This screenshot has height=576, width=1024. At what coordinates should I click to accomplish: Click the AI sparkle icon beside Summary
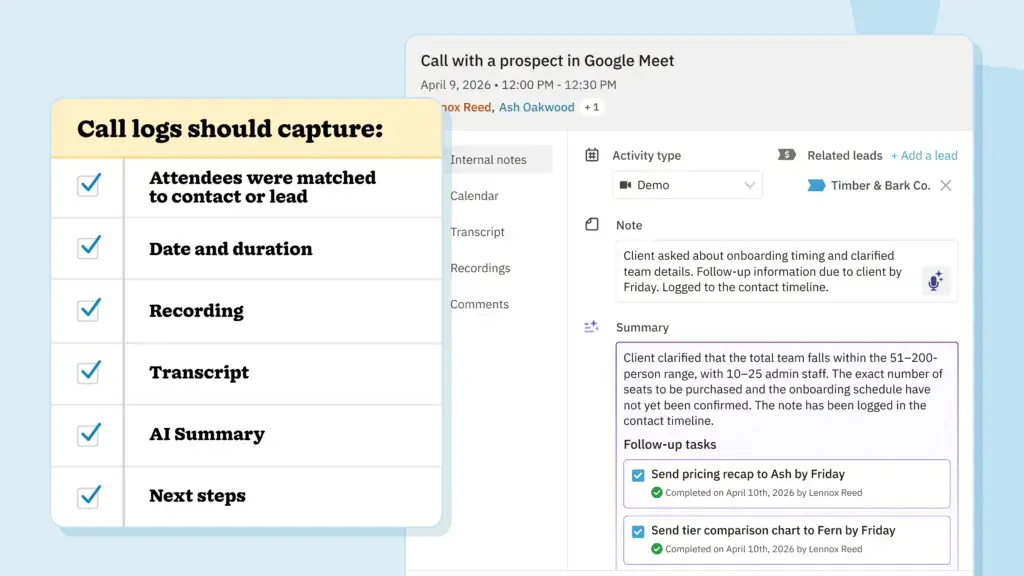point(591,327)
